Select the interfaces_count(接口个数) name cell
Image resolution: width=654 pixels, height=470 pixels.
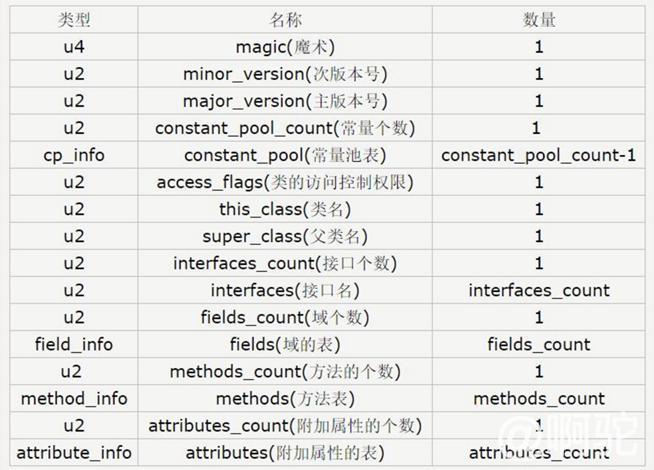pos(285,263)
